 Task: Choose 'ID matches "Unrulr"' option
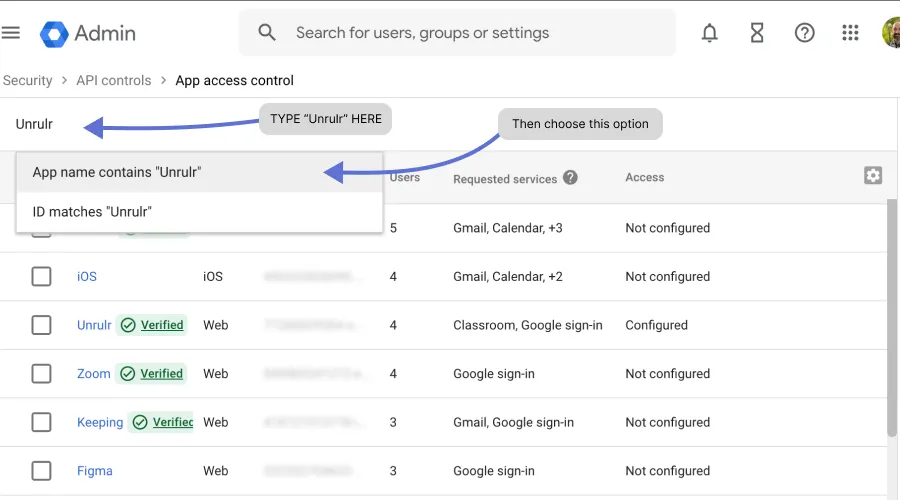92,212
